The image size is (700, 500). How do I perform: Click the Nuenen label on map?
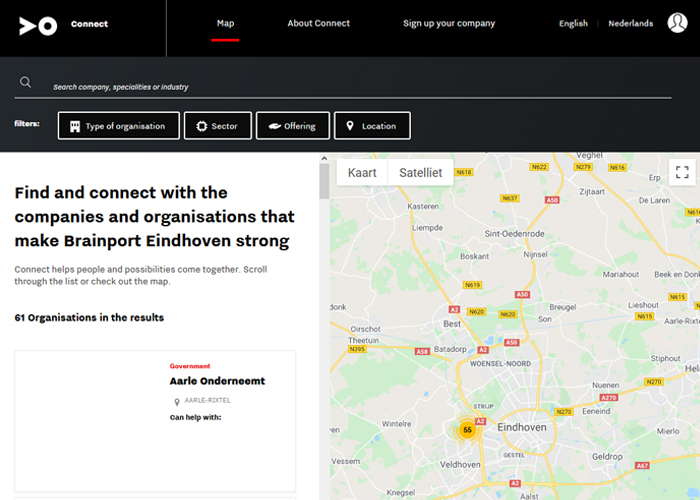point(605,385)
